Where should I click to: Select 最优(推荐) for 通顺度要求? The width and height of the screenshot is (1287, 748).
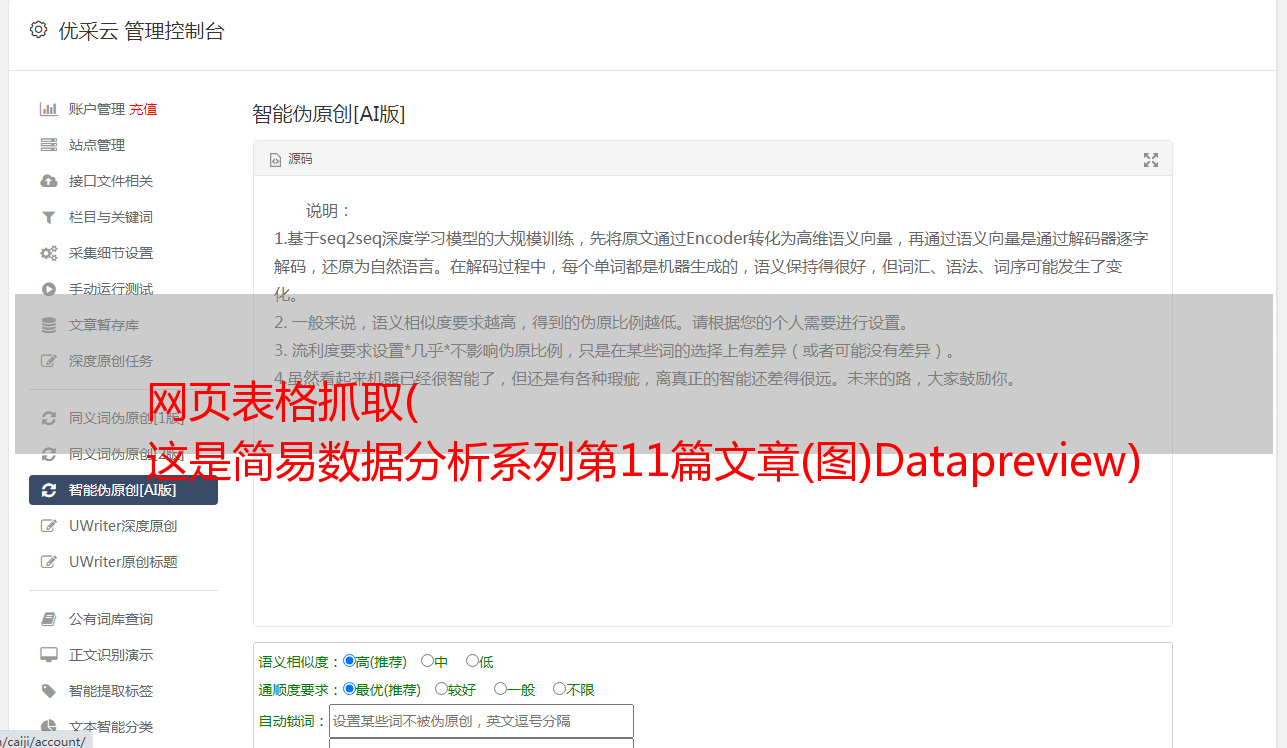[349, 689]
